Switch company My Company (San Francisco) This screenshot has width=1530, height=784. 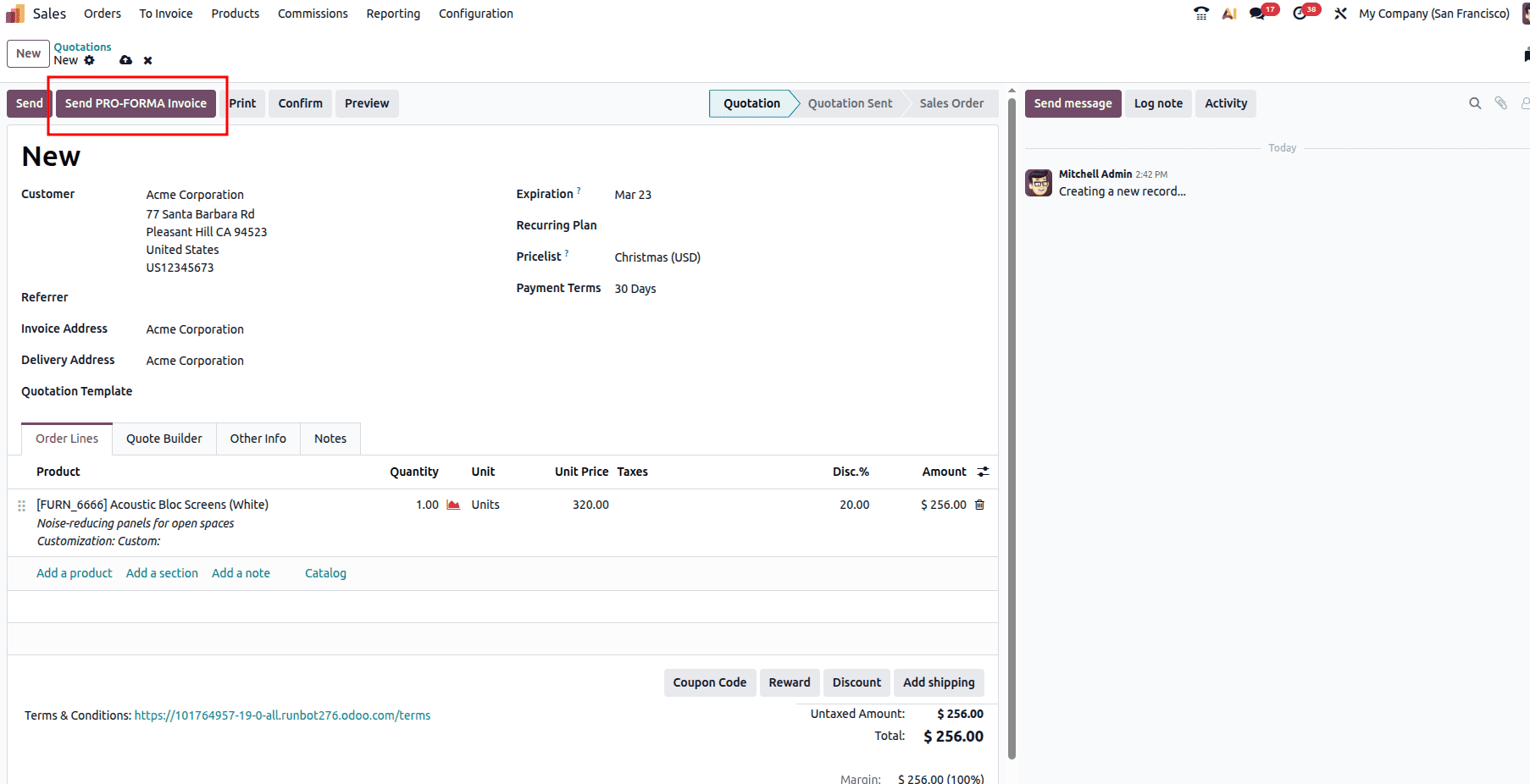[1434, 14]
